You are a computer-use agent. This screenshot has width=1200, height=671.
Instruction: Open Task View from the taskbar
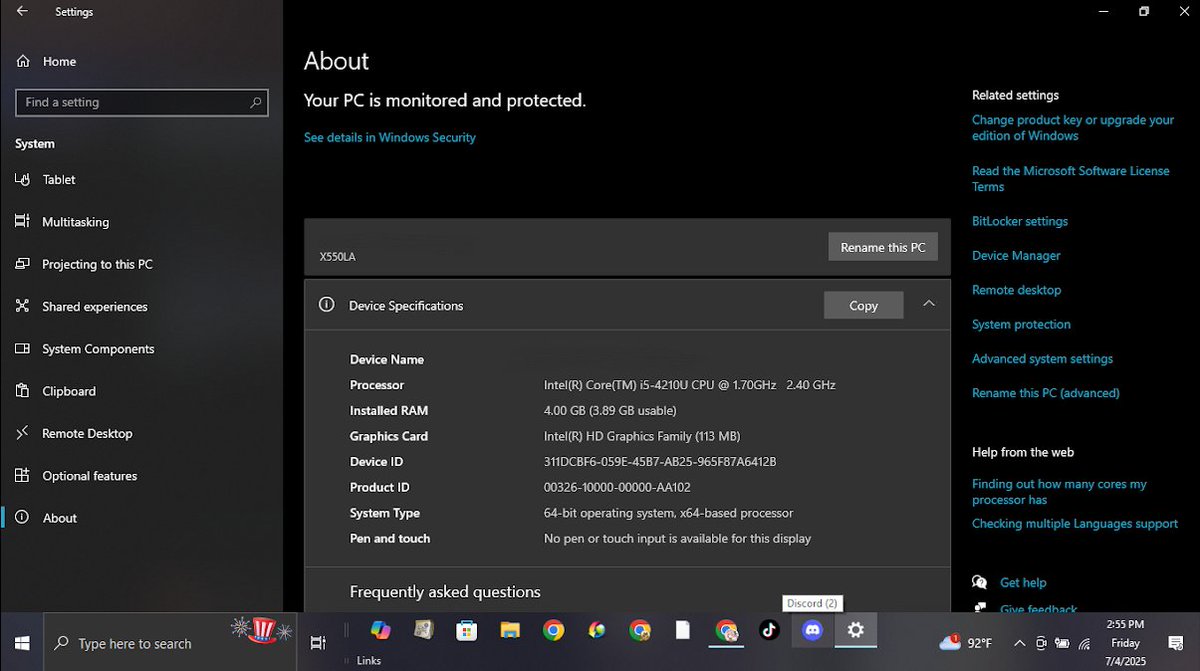(x=318, y=643)
